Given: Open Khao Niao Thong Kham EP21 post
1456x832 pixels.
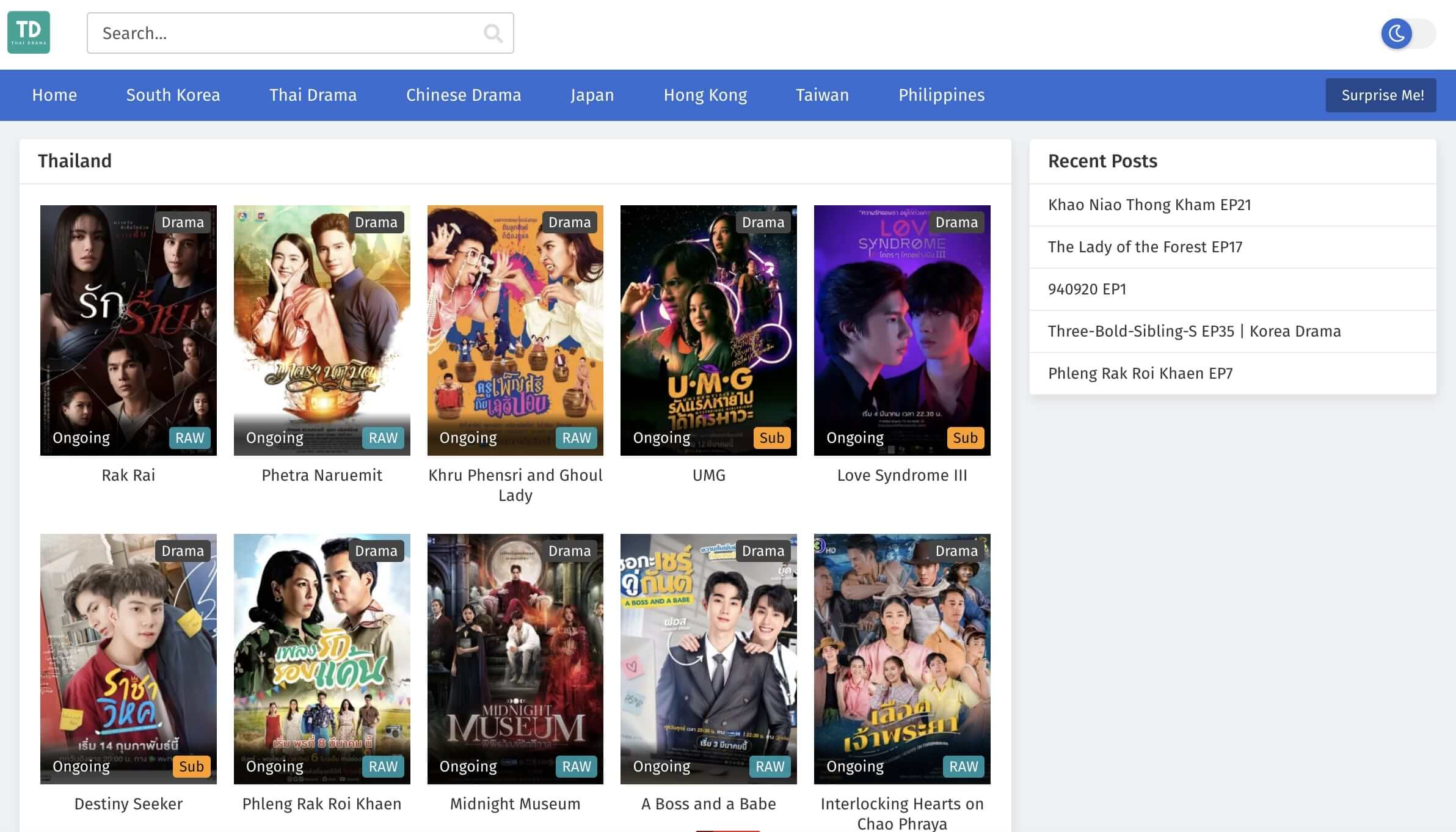Looking at the screenshot, I should [x=1149, y=205].
